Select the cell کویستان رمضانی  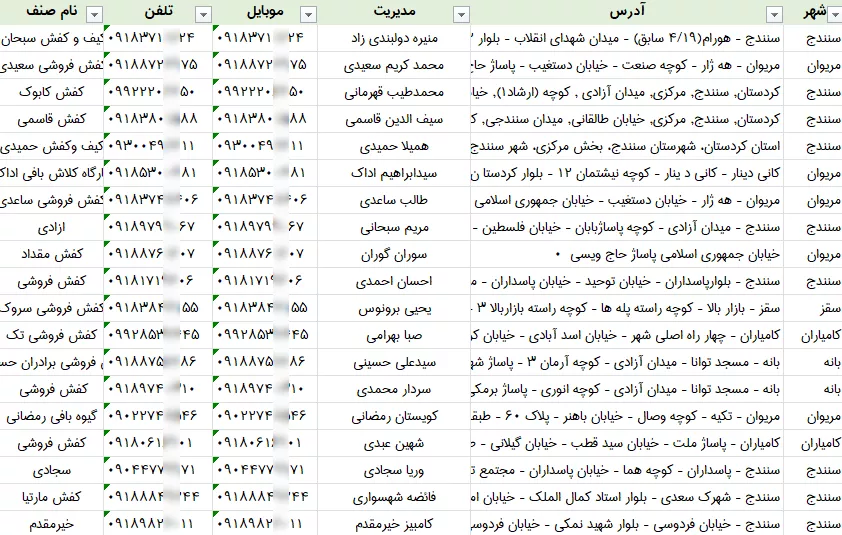(x=394, y=416)
